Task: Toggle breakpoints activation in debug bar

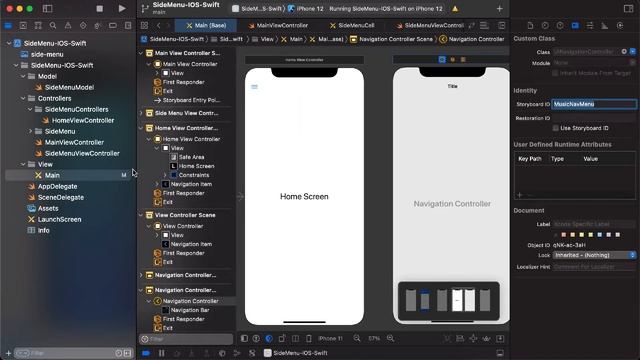Action: coord(146,353)
